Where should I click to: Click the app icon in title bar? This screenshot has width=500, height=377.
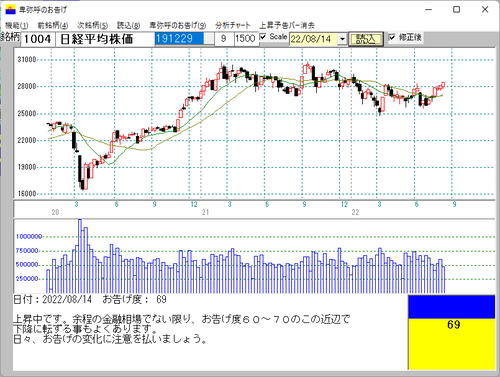10,9
